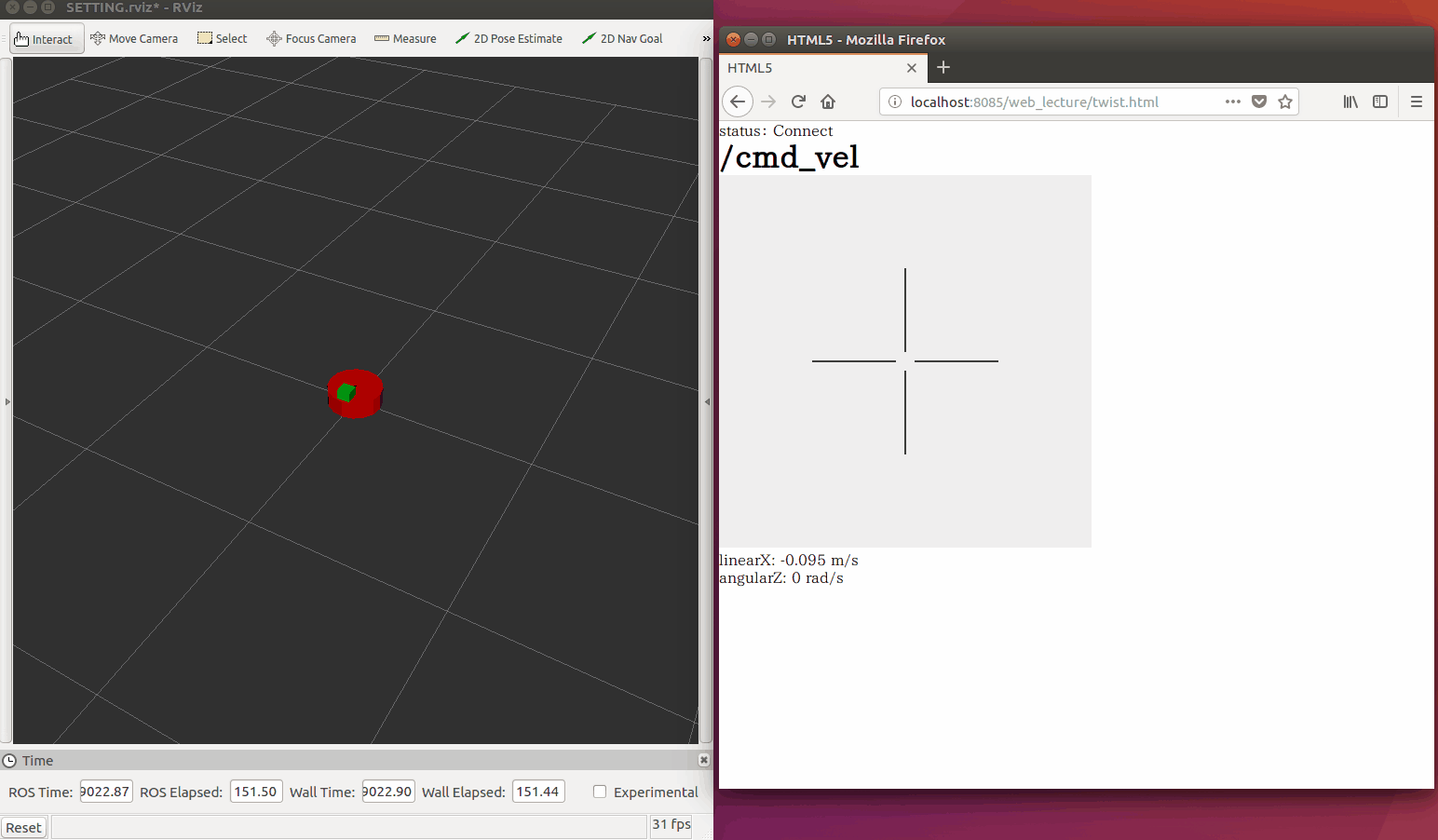The width and height of the screenshot is (1438, 840).
Task: Select the Interact tool in RViz
Action: point(47,39)
